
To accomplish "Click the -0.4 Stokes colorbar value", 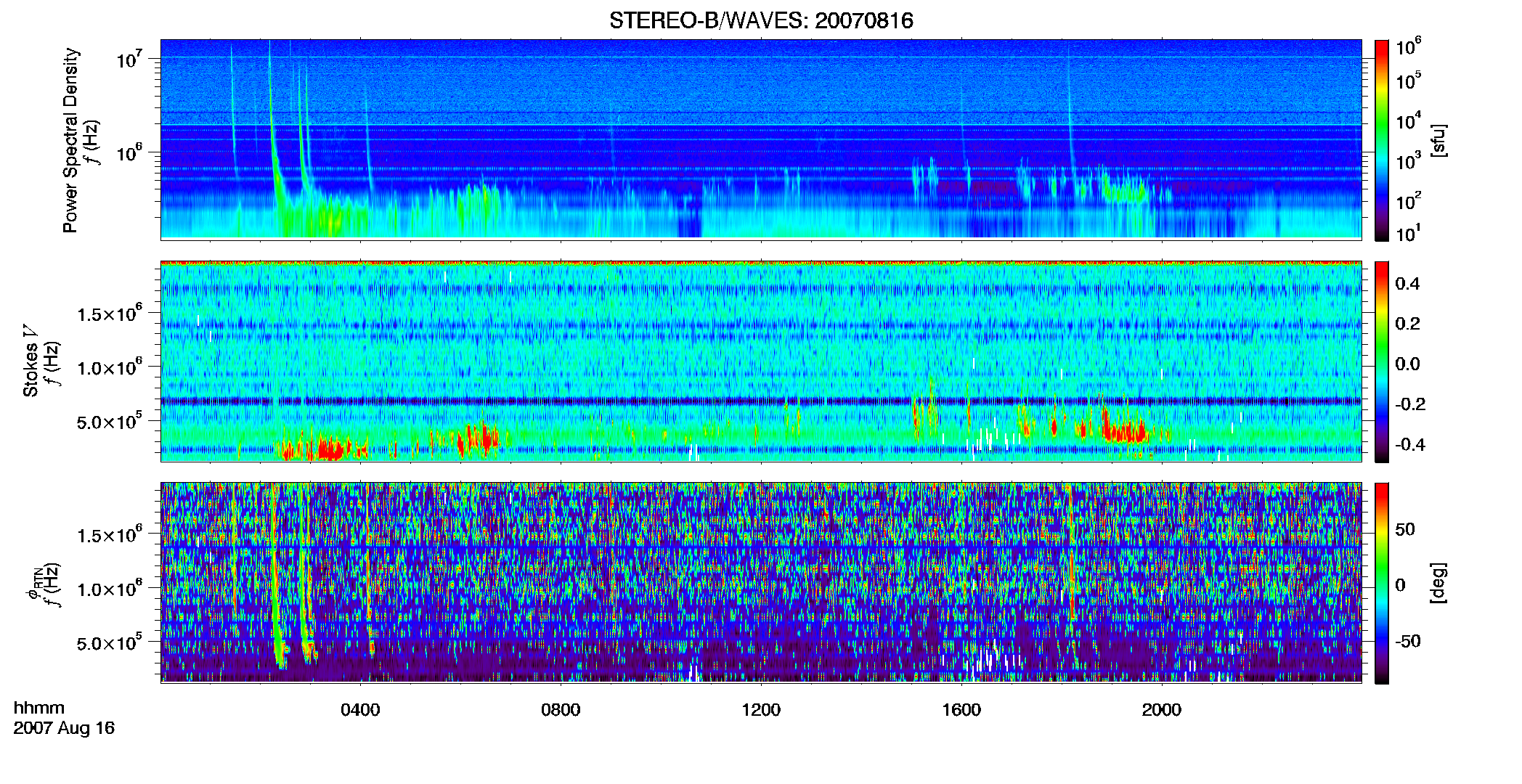I will pos(1410,444).
